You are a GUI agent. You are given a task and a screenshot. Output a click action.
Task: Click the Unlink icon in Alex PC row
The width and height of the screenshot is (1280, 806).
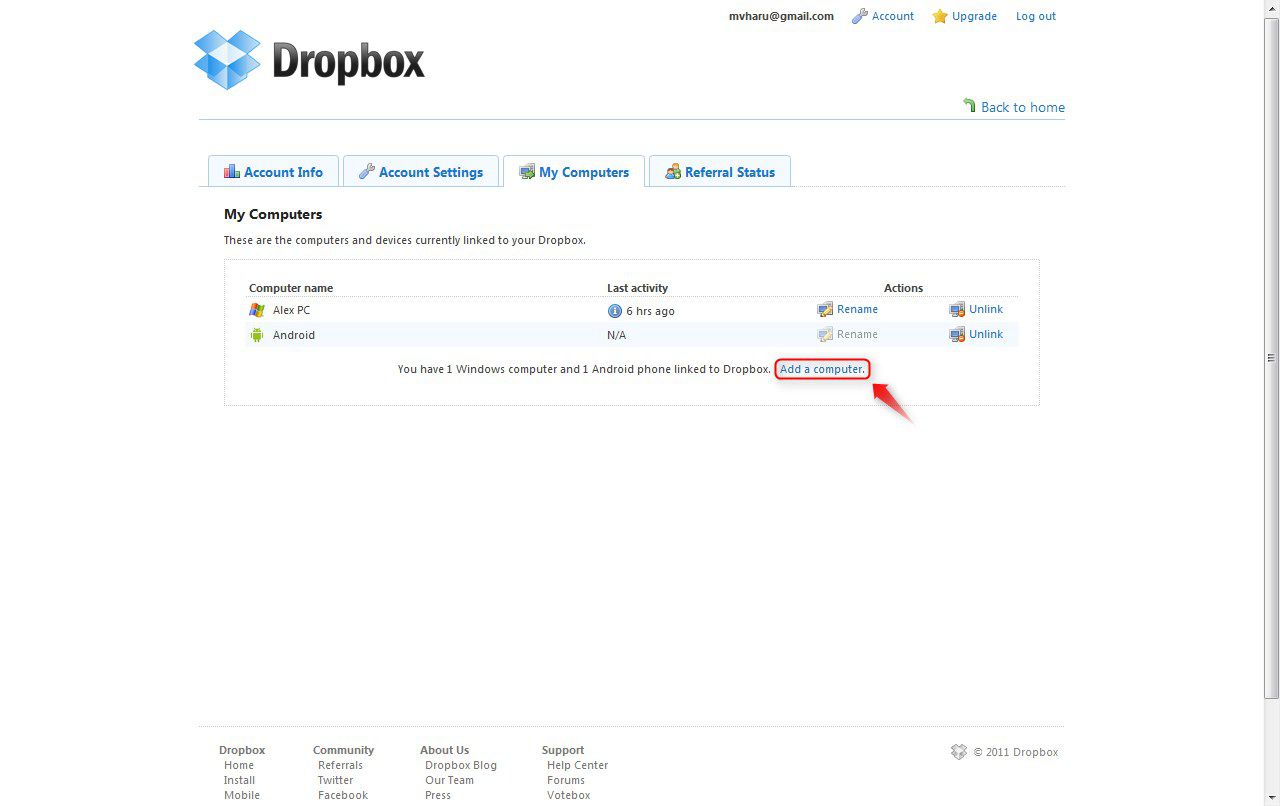pyautogui.click(x=957, y=309)
